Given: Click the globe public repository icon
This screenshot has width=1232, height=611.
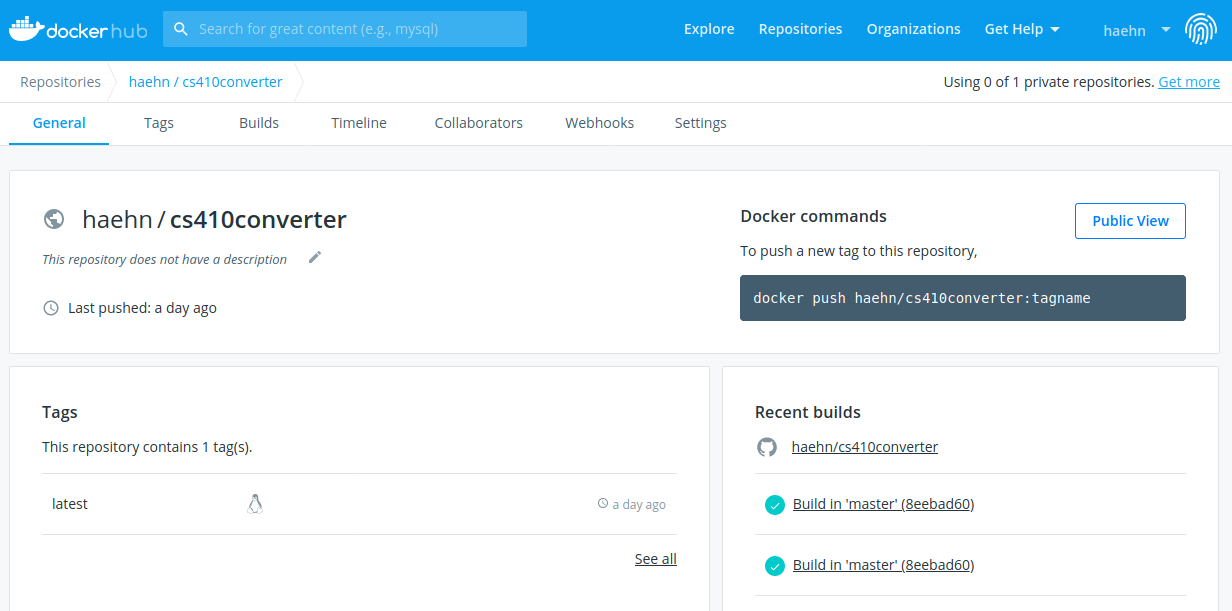Looking at the screenshot, I should (54, 219).
